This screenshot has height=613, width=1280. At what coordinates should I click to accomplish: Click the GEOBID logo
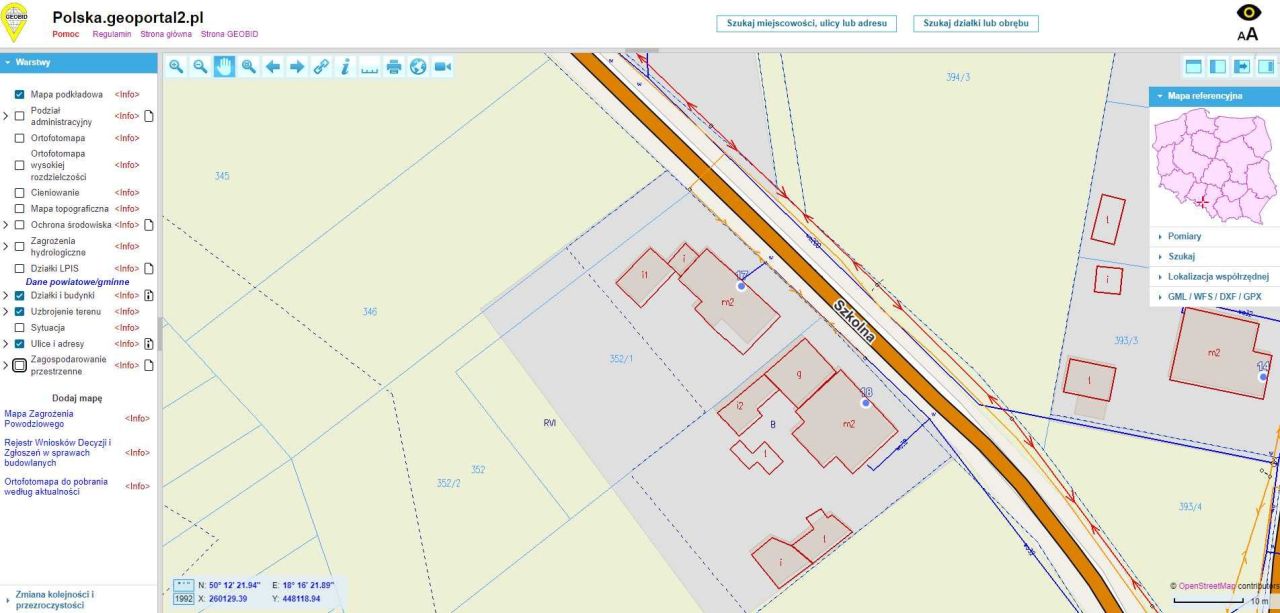point(15,22)
